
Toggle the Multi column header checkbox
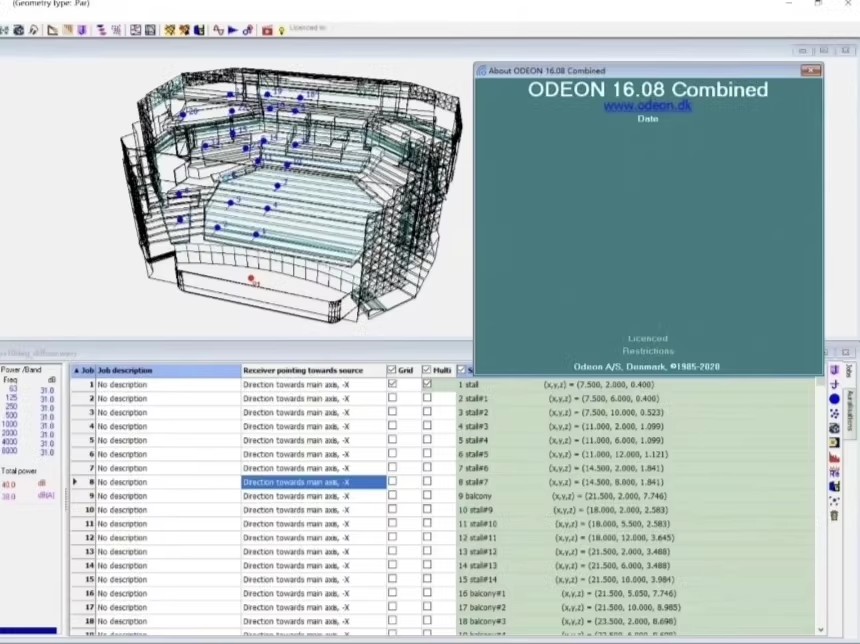click(x=427, y=370)
